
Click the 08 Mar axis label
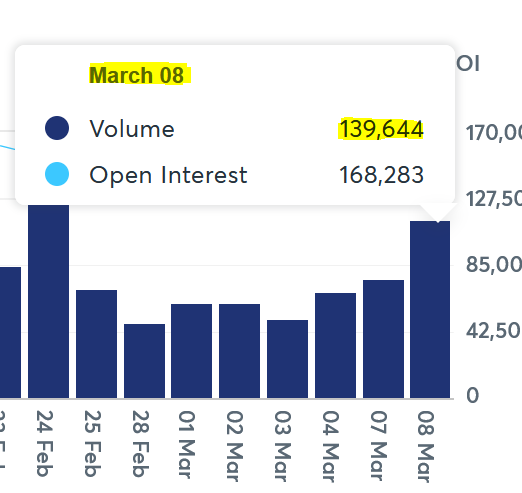pos(426,446)
